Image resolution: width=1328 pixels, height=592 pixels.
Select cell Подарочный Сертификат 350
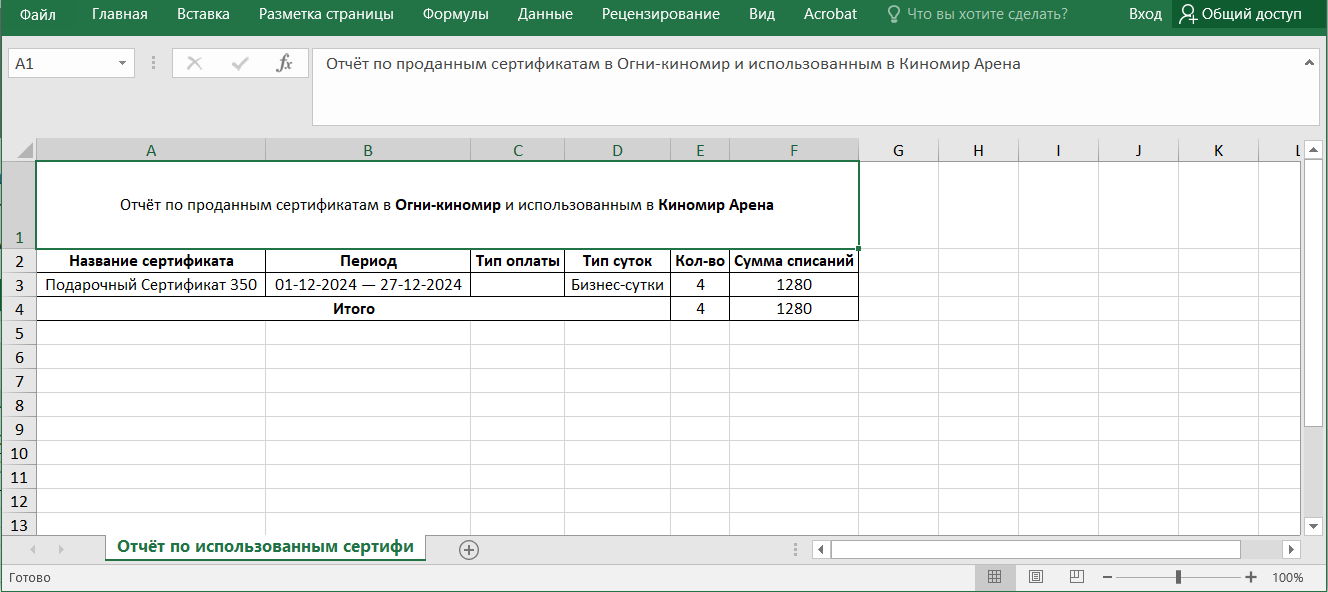pos(151,285)
